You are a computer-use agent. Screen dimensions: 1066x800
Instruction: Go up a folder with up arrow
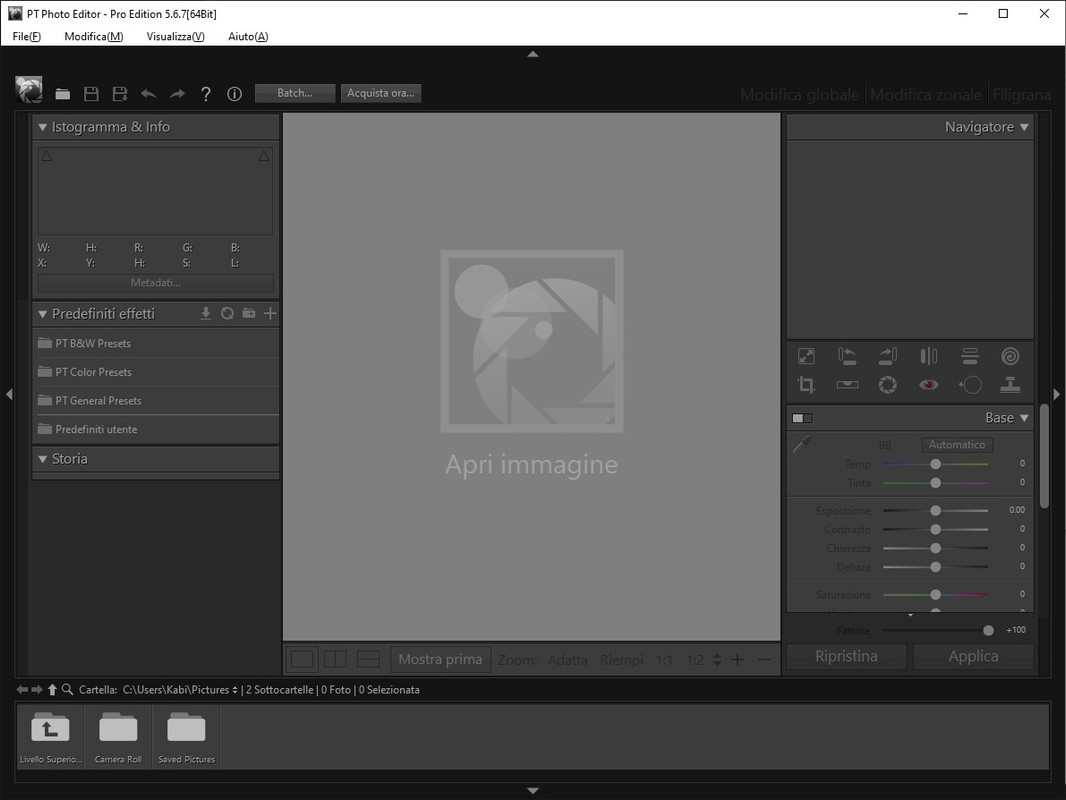(x=52, y=689)
